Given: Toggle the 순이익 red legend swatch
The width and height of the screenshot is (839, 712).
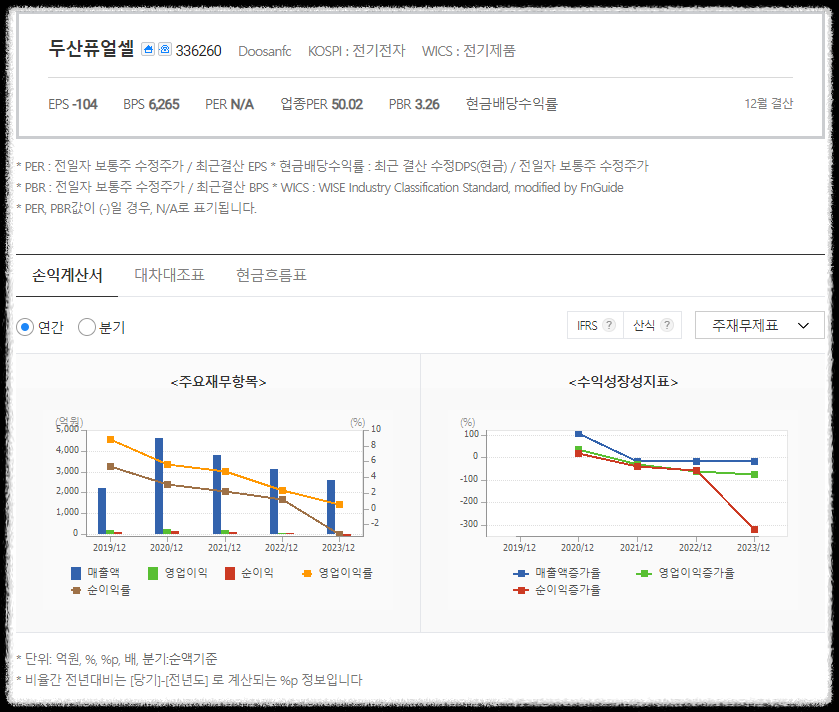Looking at the screenshot, I should [230, 573].
